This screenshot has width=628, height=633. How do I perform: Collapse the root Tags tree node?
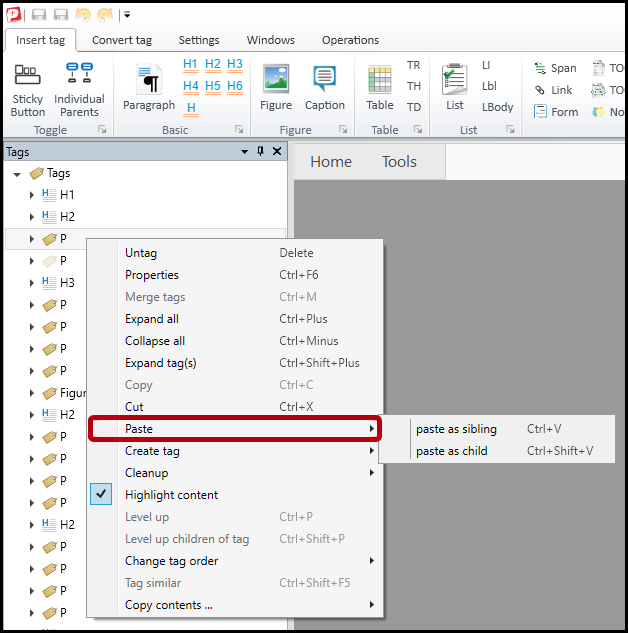pos(17,174)
